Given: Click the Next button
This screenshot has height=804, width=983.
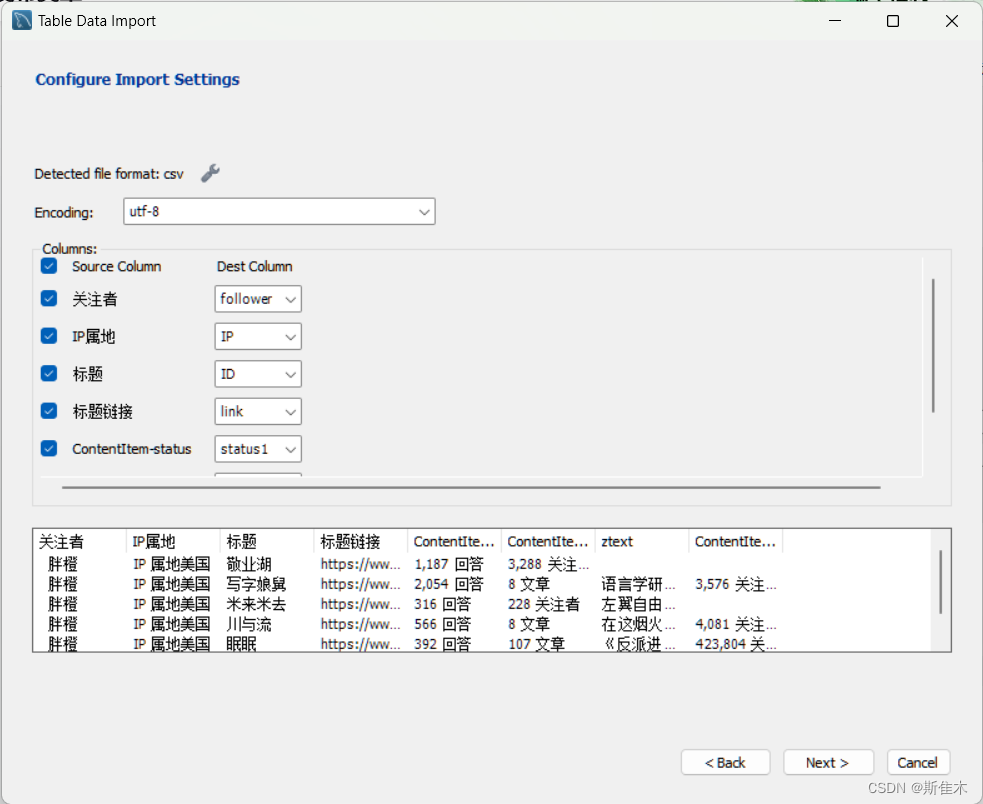Looking at the screenshot, I should click(x=828, y=762).
